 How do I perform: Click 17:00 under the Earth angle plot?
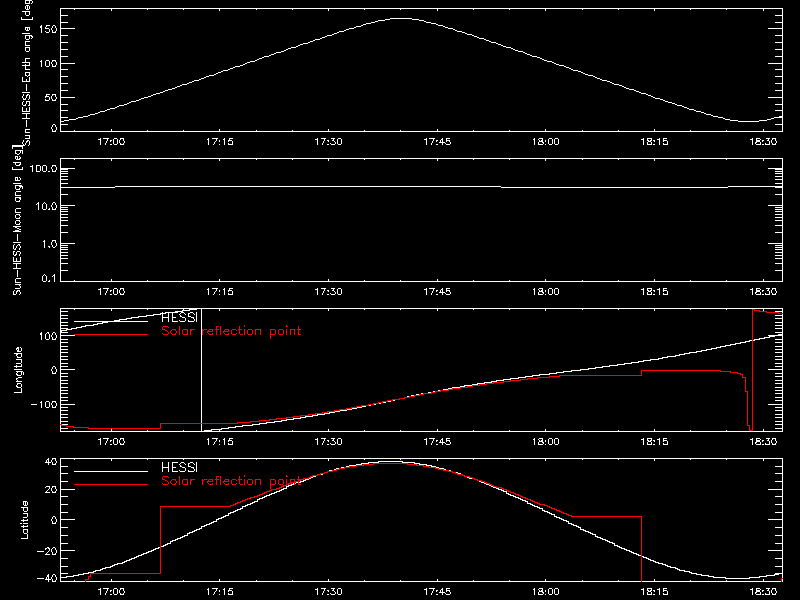point(111,141)
